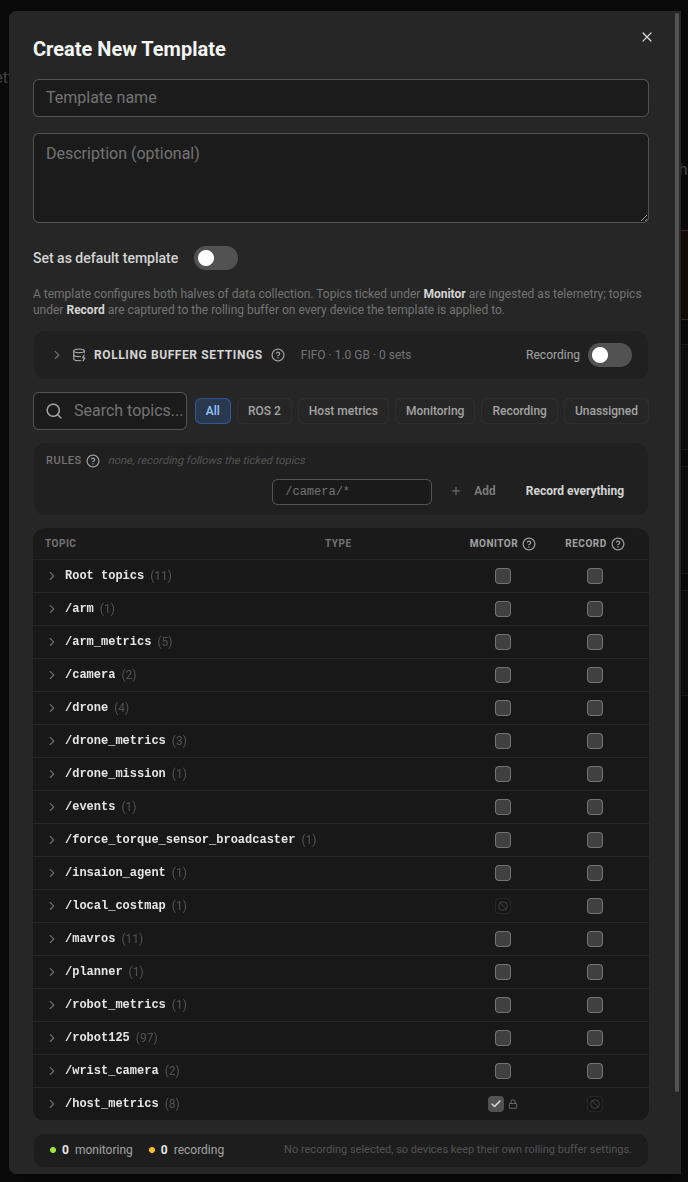Check Record for /local_costmap
The width and height of the screenshot is (688, 1182).
[x=595, y=906]
